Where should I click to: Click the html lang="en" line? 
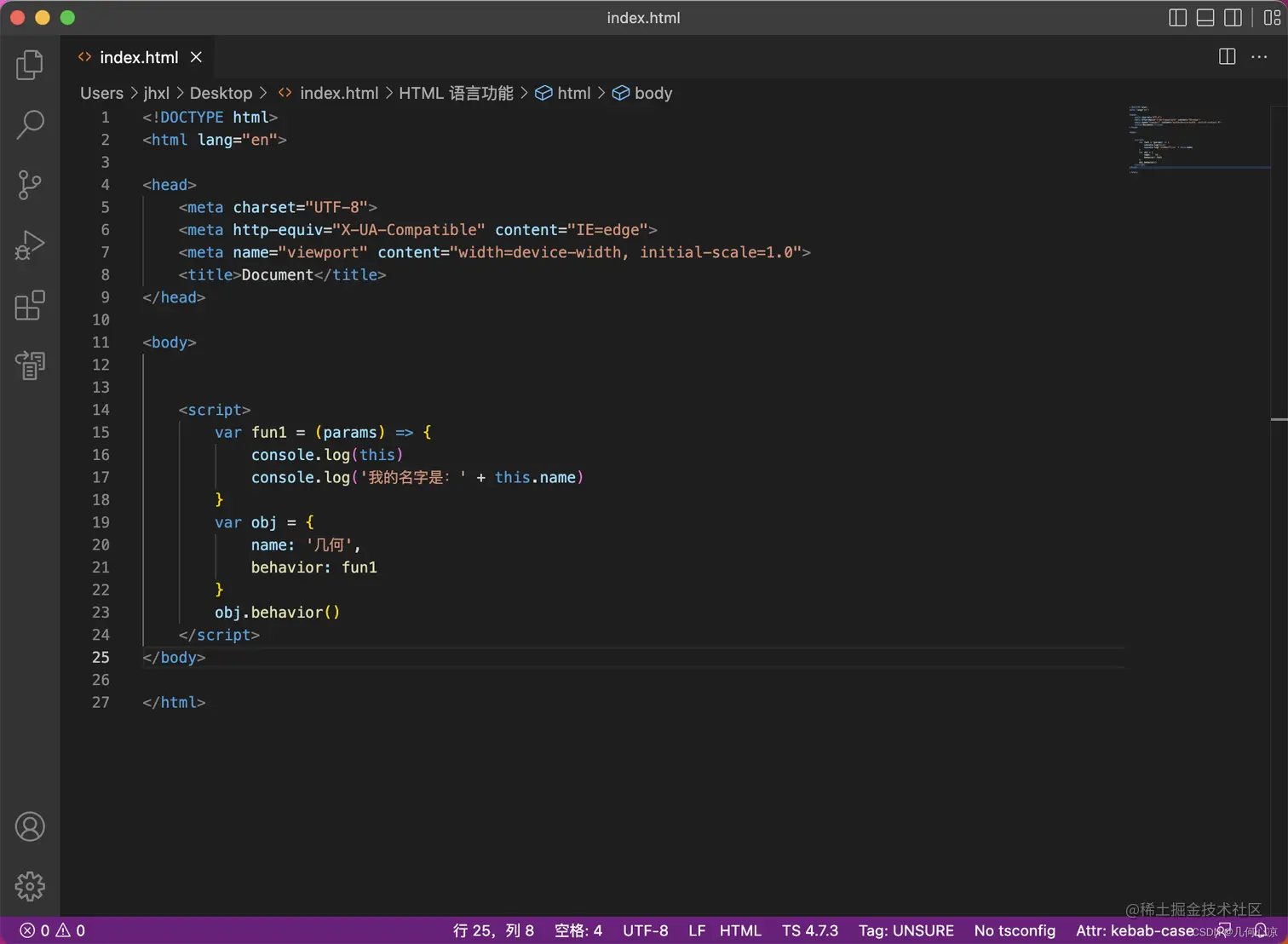(x=215, y=140)
